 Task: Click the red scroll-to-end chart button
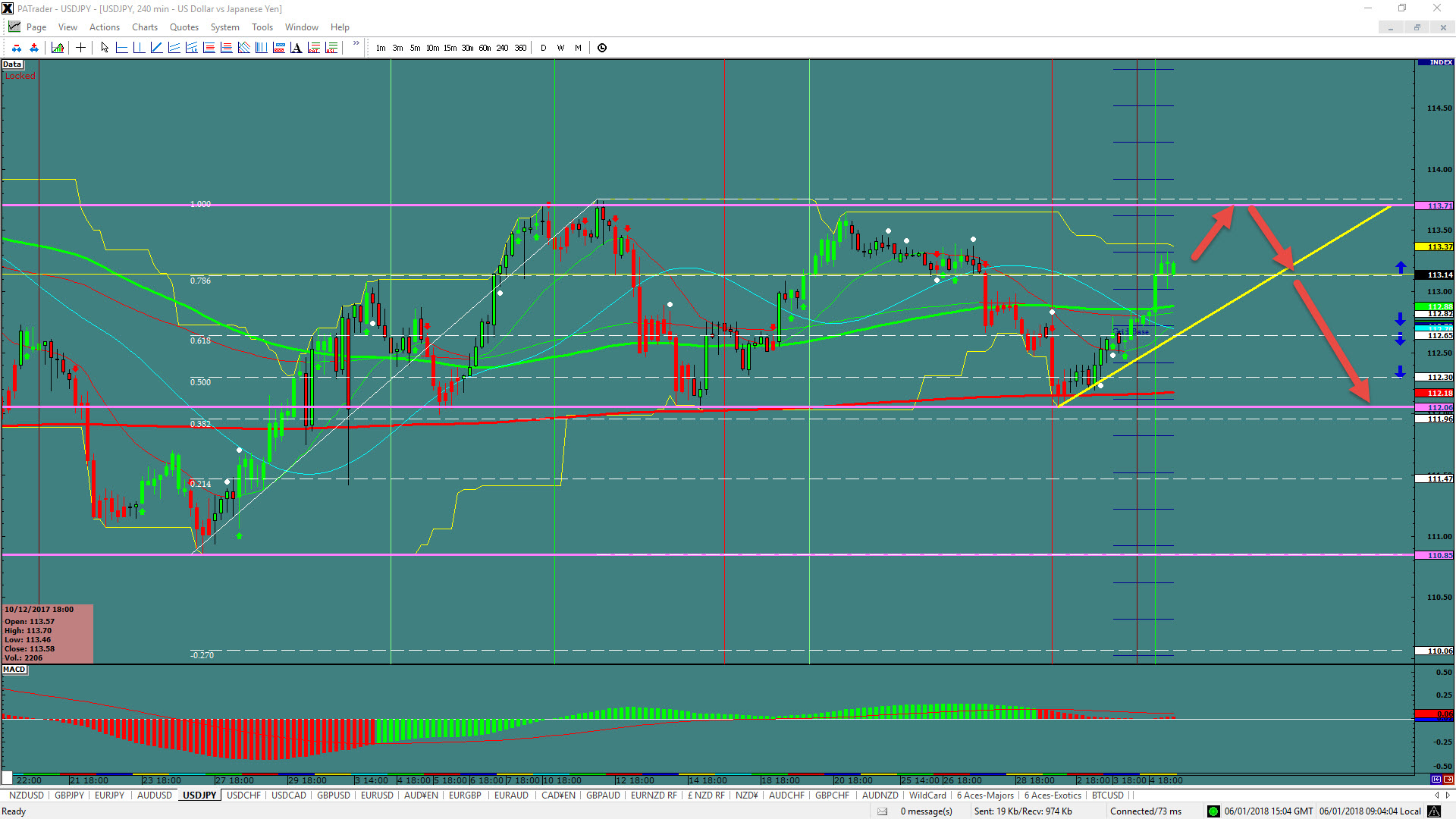[x=1448, y=779]
